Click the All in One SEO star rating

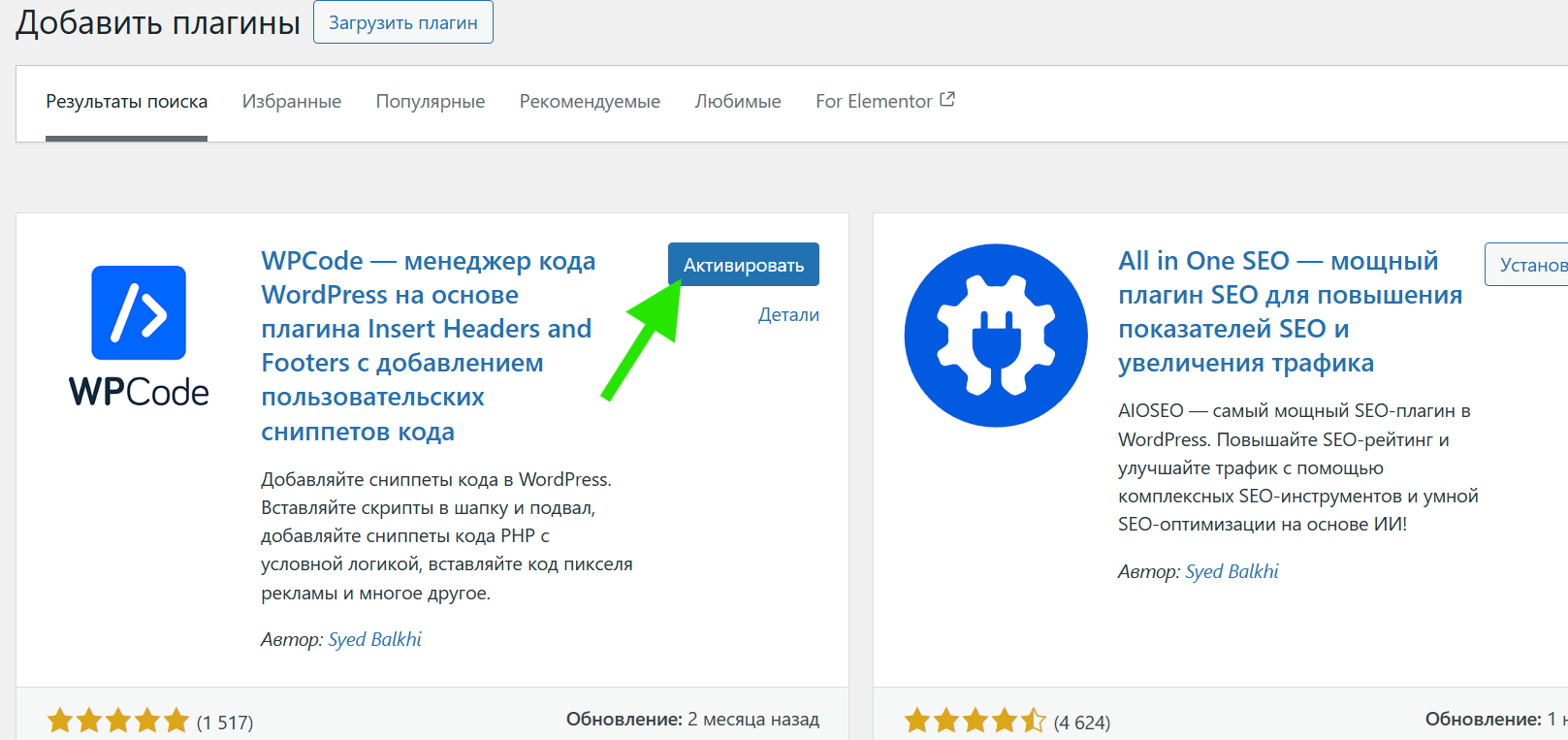click(976, 721)
